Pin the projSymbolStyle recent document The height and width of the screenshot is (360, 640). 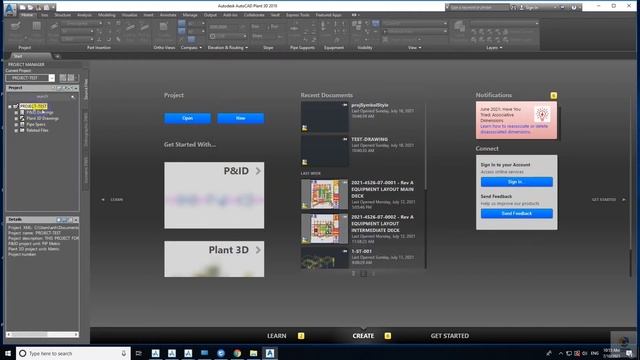coord(345,105)
